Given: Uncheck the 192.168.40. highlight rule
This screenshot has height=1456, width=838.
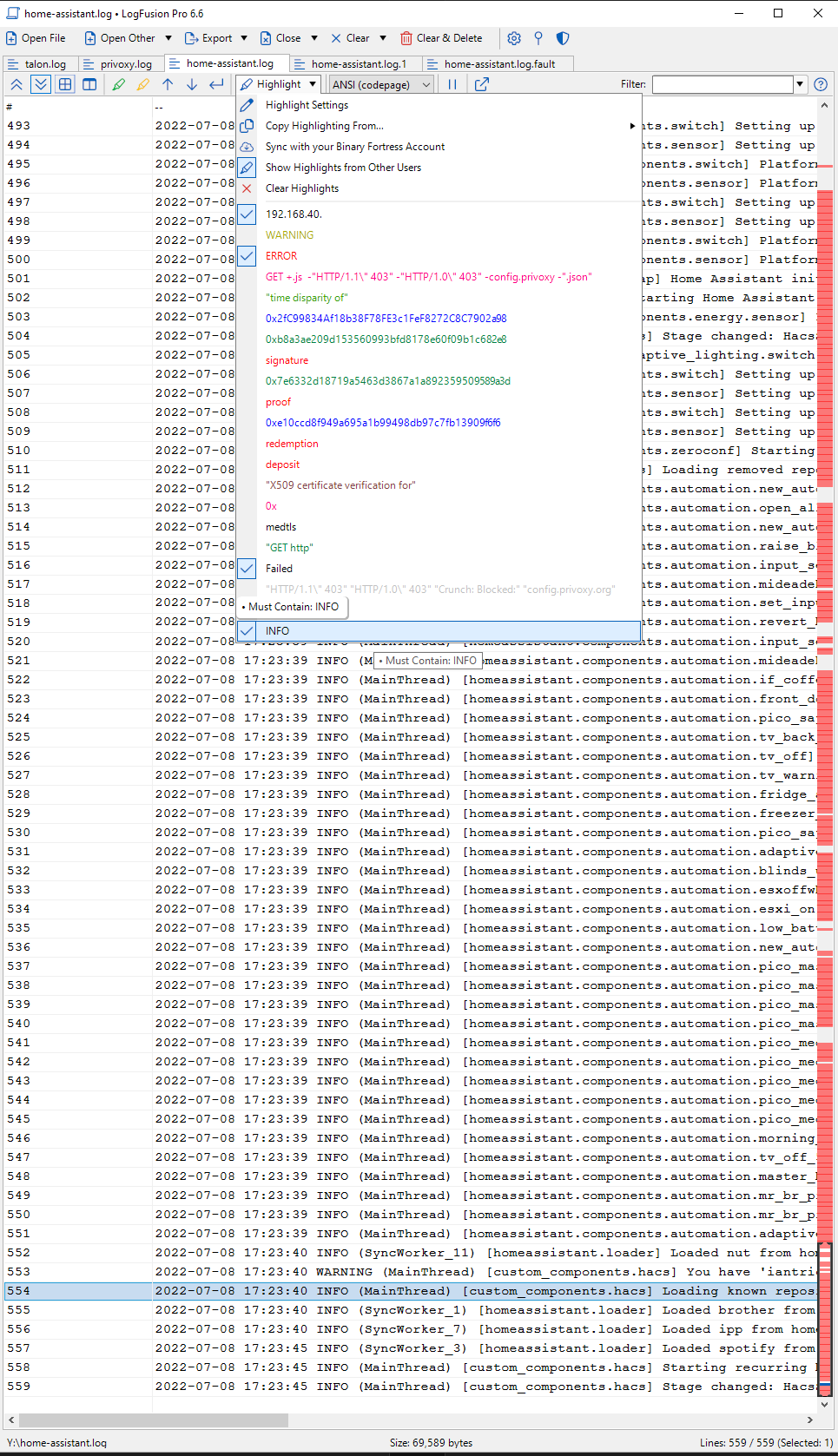Looking at the screenshot, I should [x=247, y=214].
